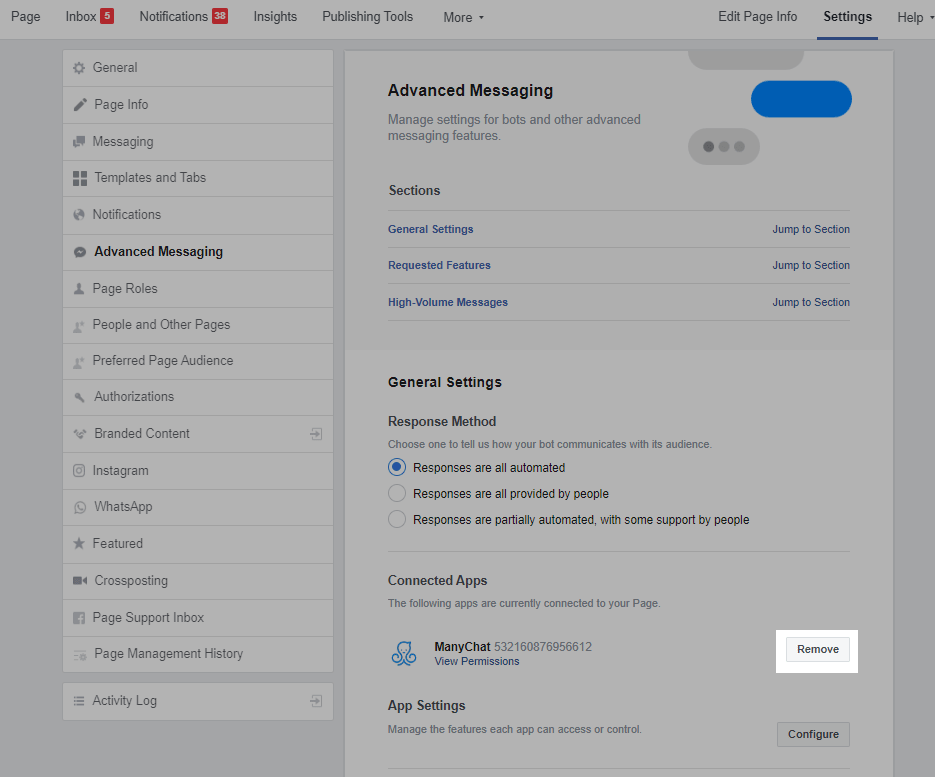Open ManyChat View Permissions link
The image size is (935, 777).
pos(477,661)
